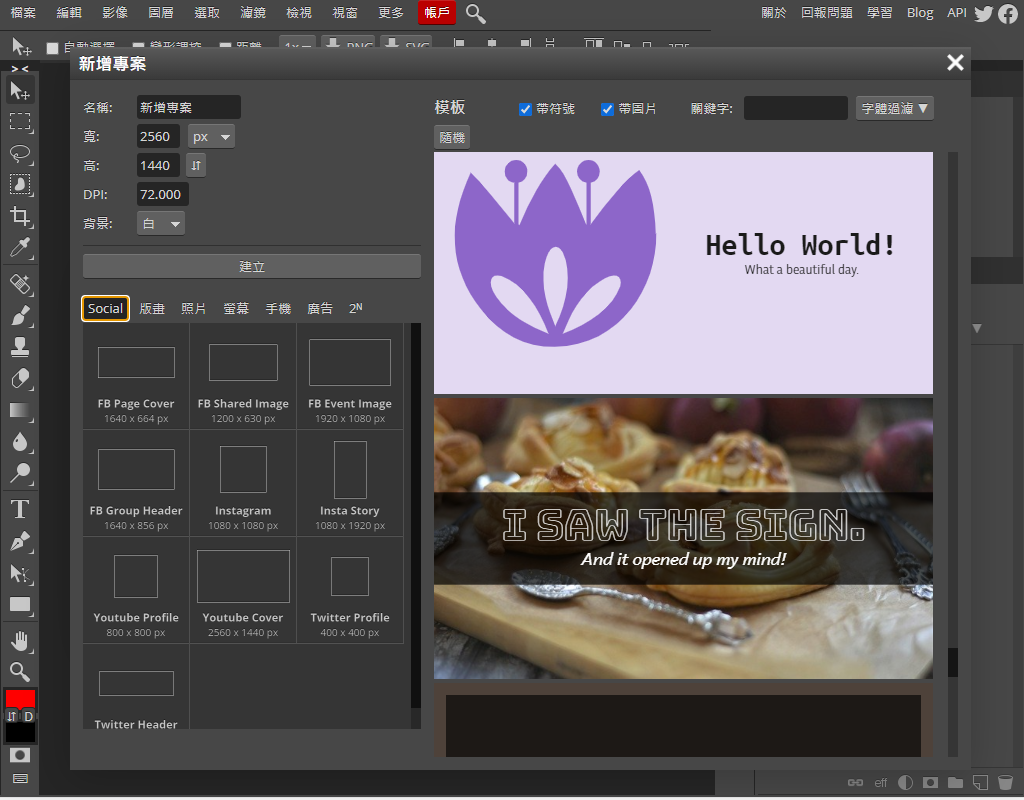Open the 編輯 menu
The height and width of the screenshot is (800, 1024).
[x=69, y=12]
